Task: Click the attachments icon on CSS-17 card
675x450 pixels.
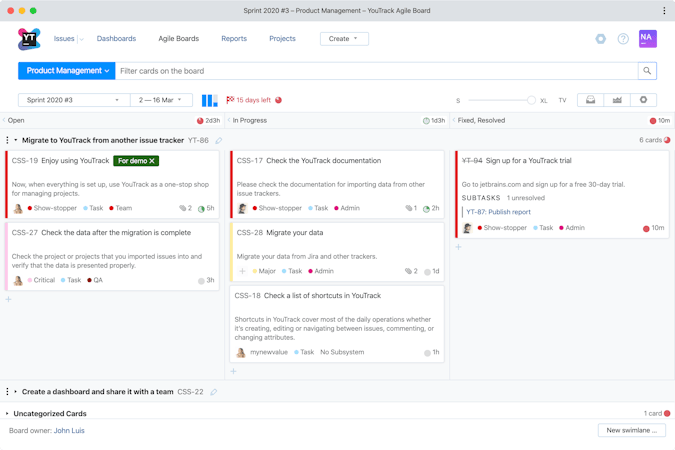Action: (x=408, y=208)
